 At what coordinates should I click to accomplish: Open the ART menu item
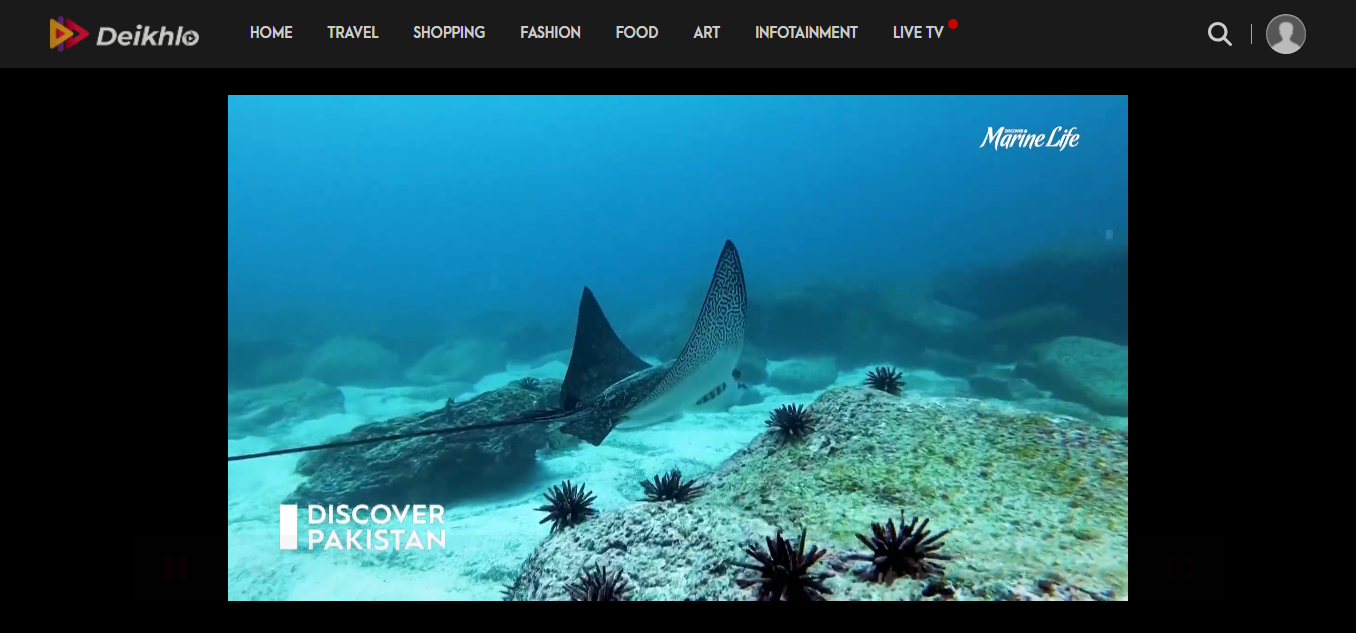pyautogui.click(x=707, y=33)
